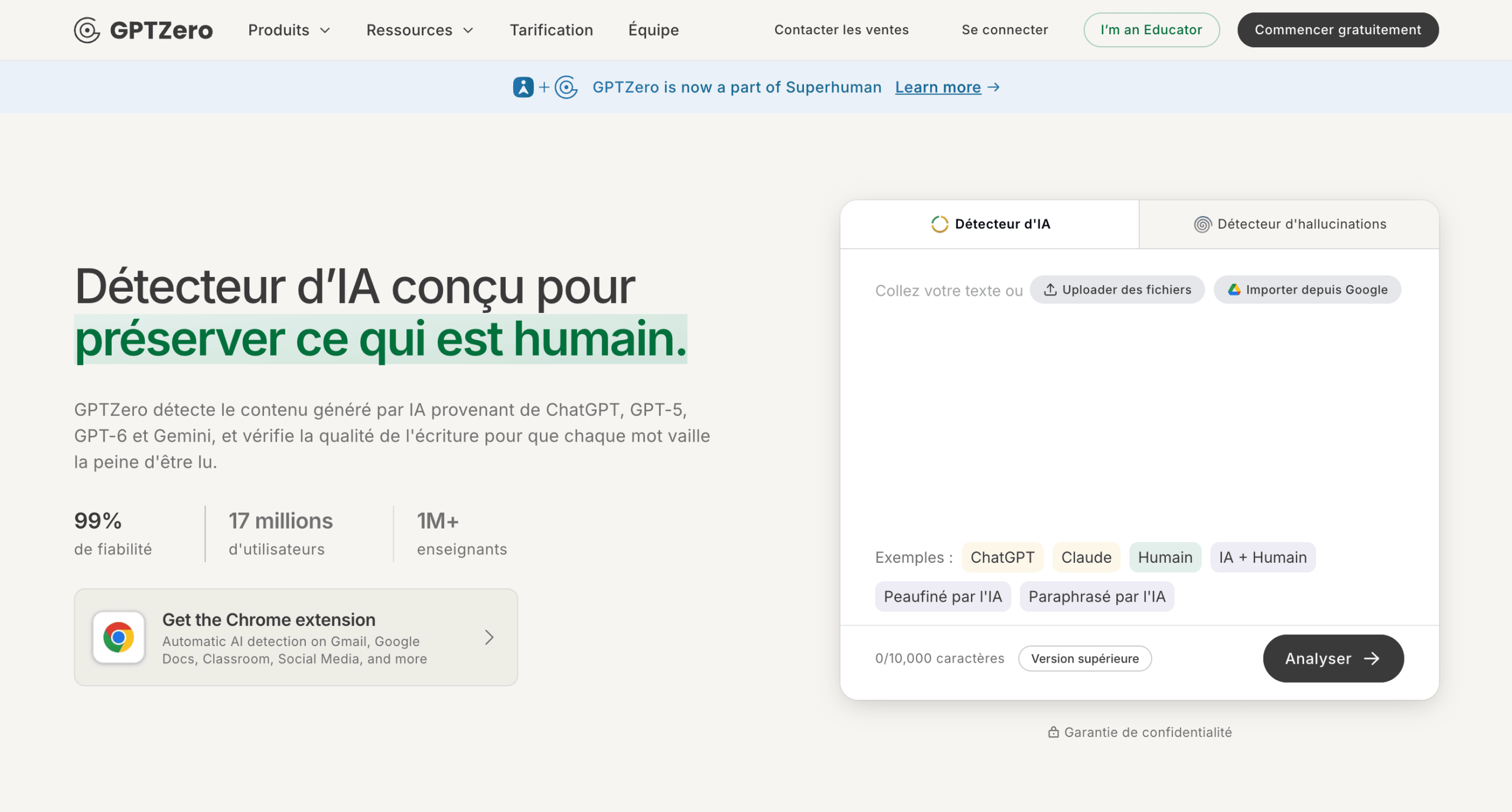
Task: Load the Claude example text
Action: [x=1086, y=557]
